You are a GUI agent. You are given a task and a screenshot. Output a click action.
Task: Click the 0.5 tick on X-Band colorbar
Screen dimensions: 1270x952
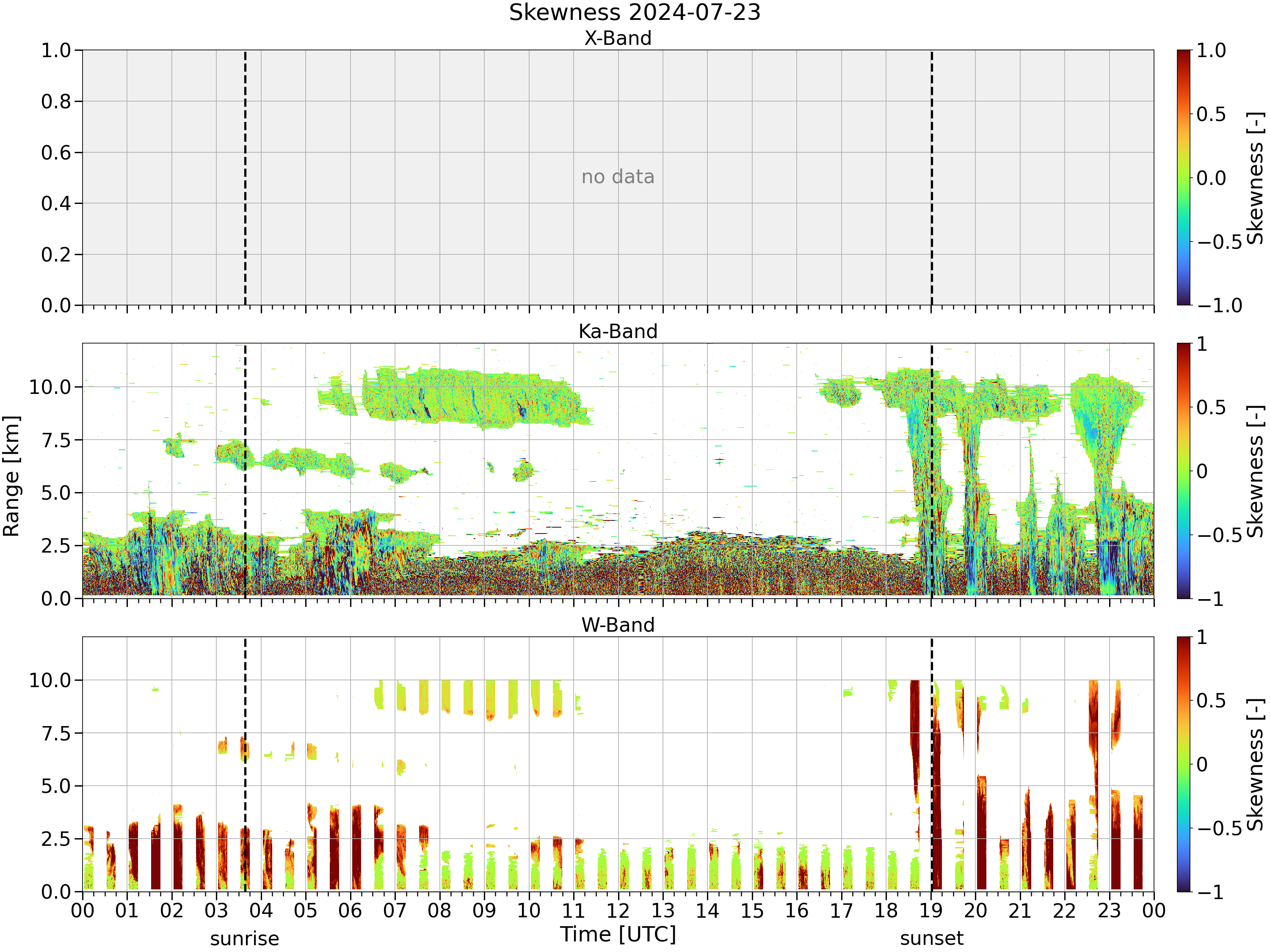(x=1211, y=114)
